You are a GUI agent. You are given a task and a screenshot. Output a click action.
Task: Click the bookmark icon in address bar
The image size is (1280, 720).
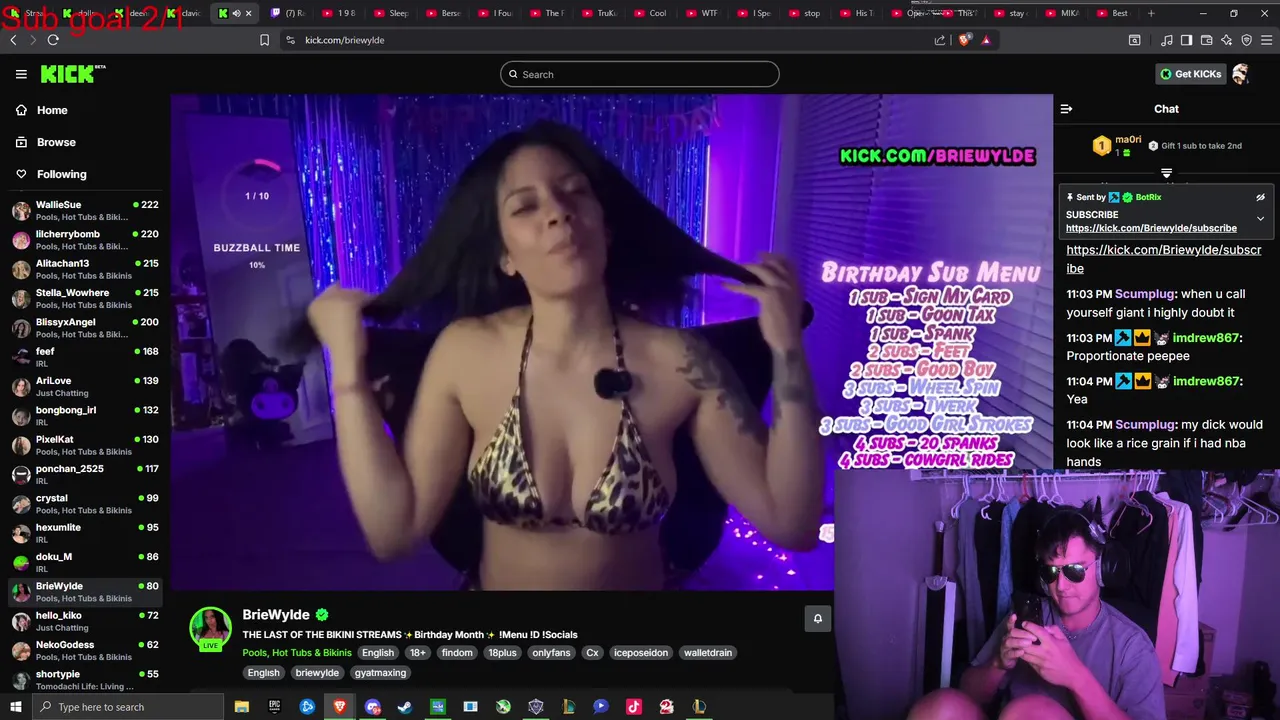(x=264, y=40)
